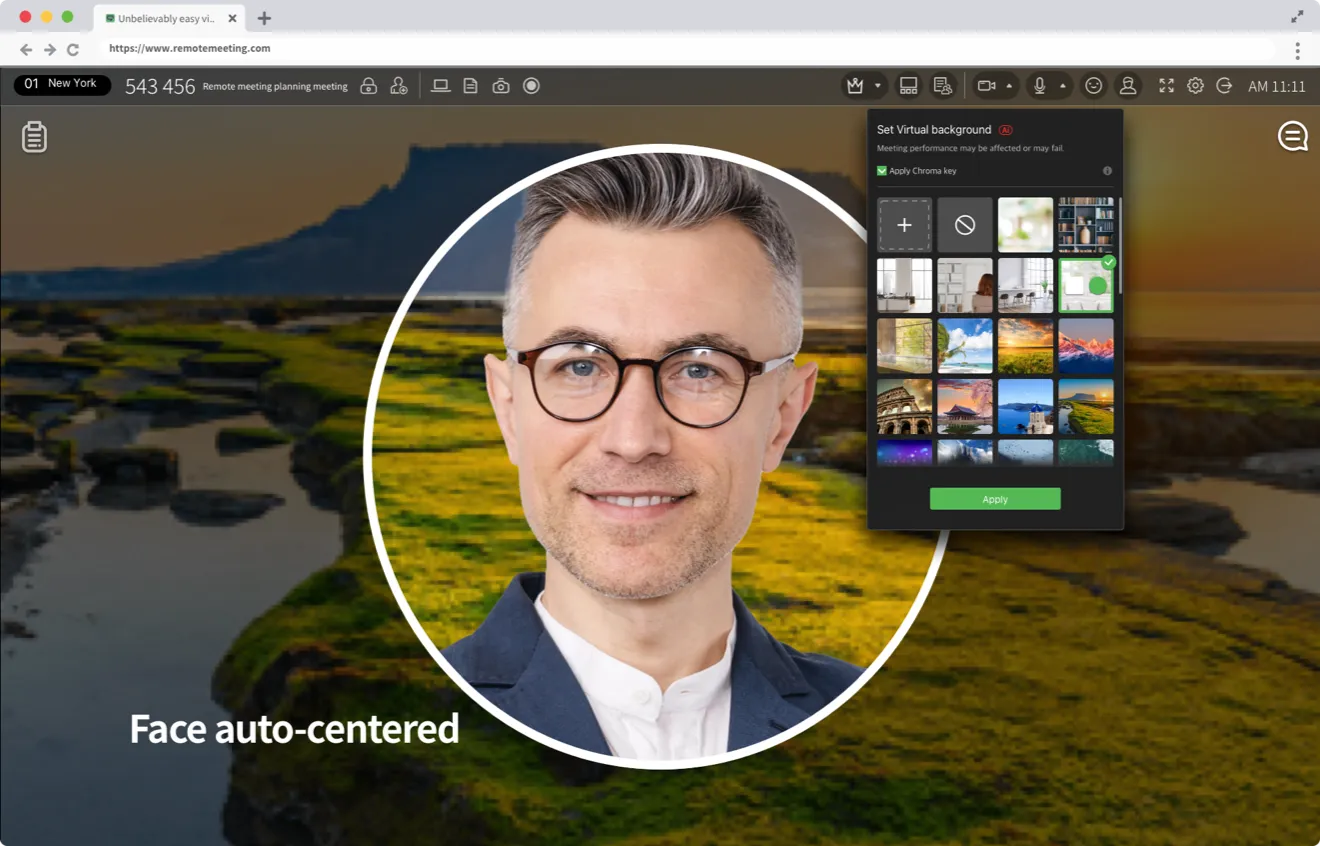
Task: Leave the meeting with the exit icon
Action: click(x=1224, y=86)
